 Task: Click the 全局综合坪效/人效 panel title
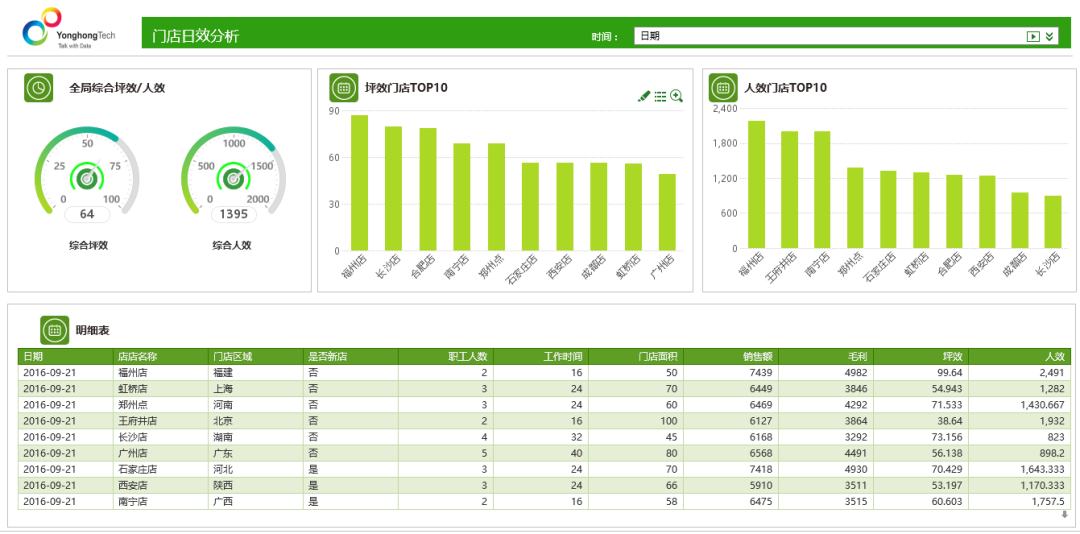[x=117, y=88]
